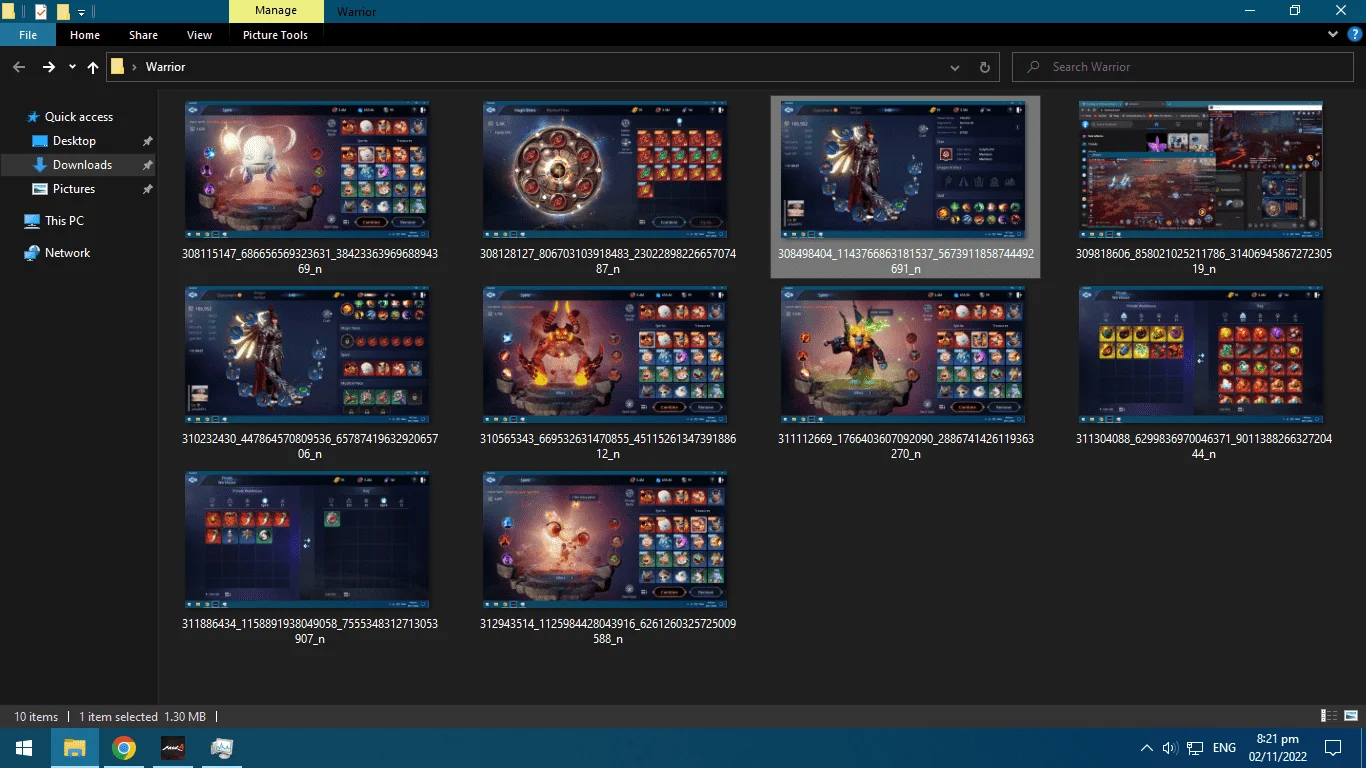This screenshot has height=768, width=1366.
Task: Click the Search Warrior input field
Action: point(1182,67)
